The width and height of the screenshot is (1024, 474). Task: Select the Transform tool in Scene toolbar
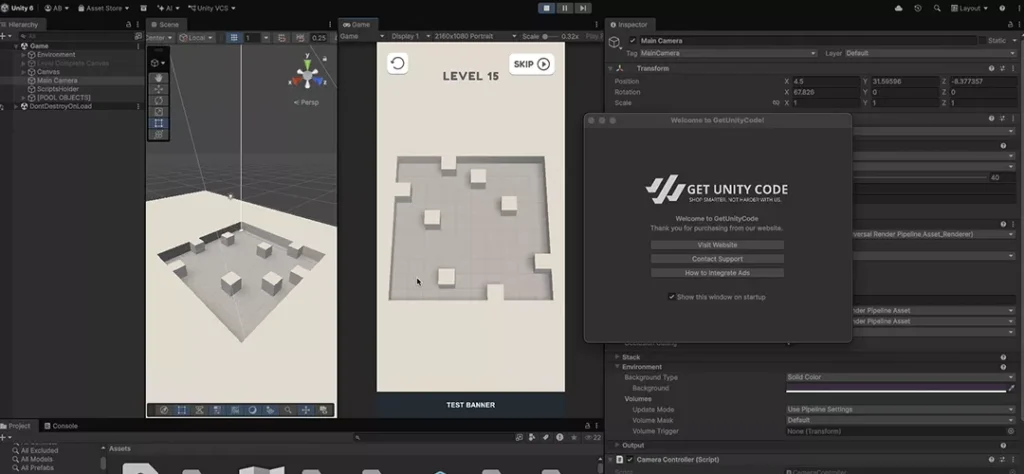tap(158, 134)
